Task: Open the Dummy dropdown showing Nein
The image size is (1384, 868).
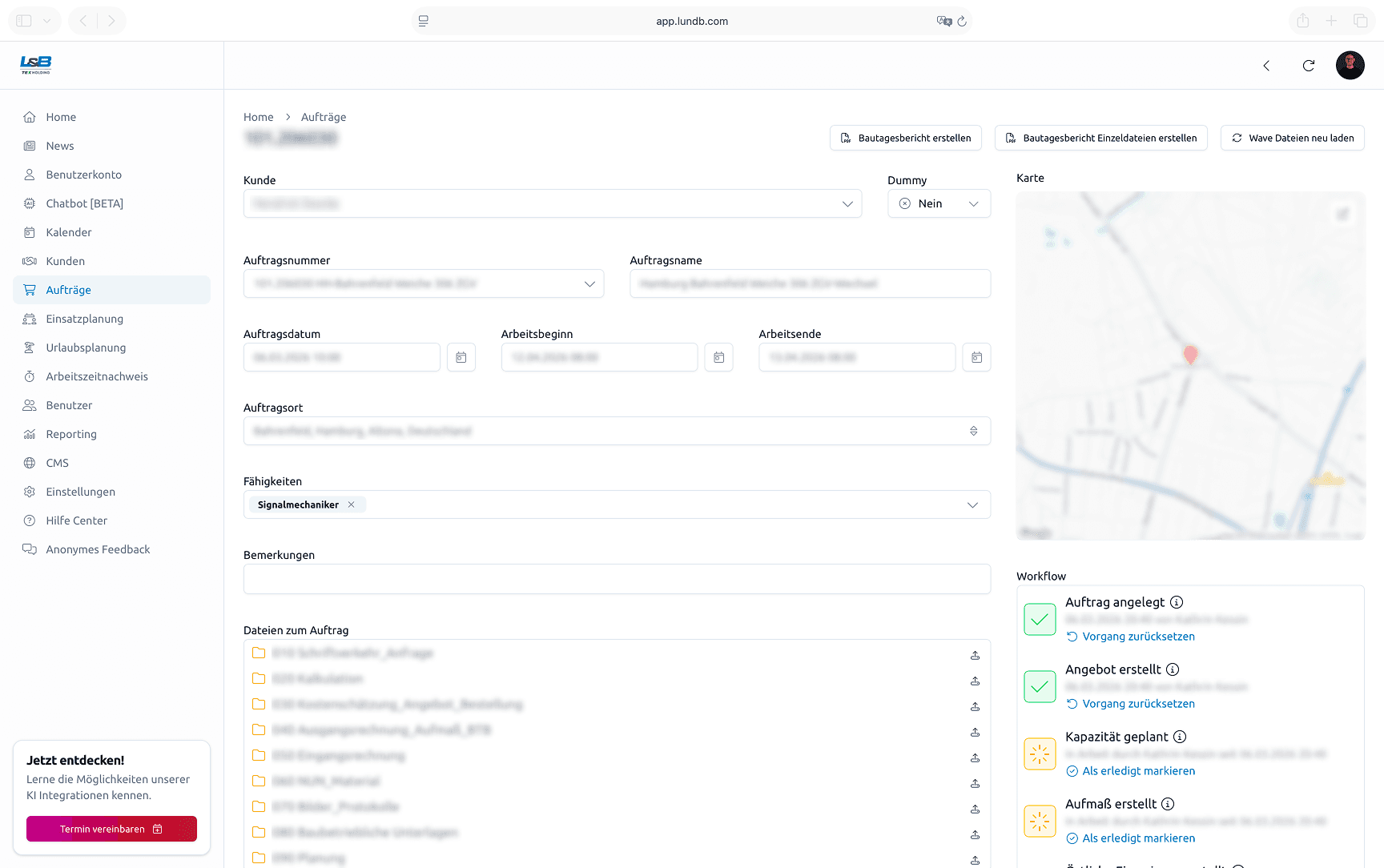Action: point(939,203)
